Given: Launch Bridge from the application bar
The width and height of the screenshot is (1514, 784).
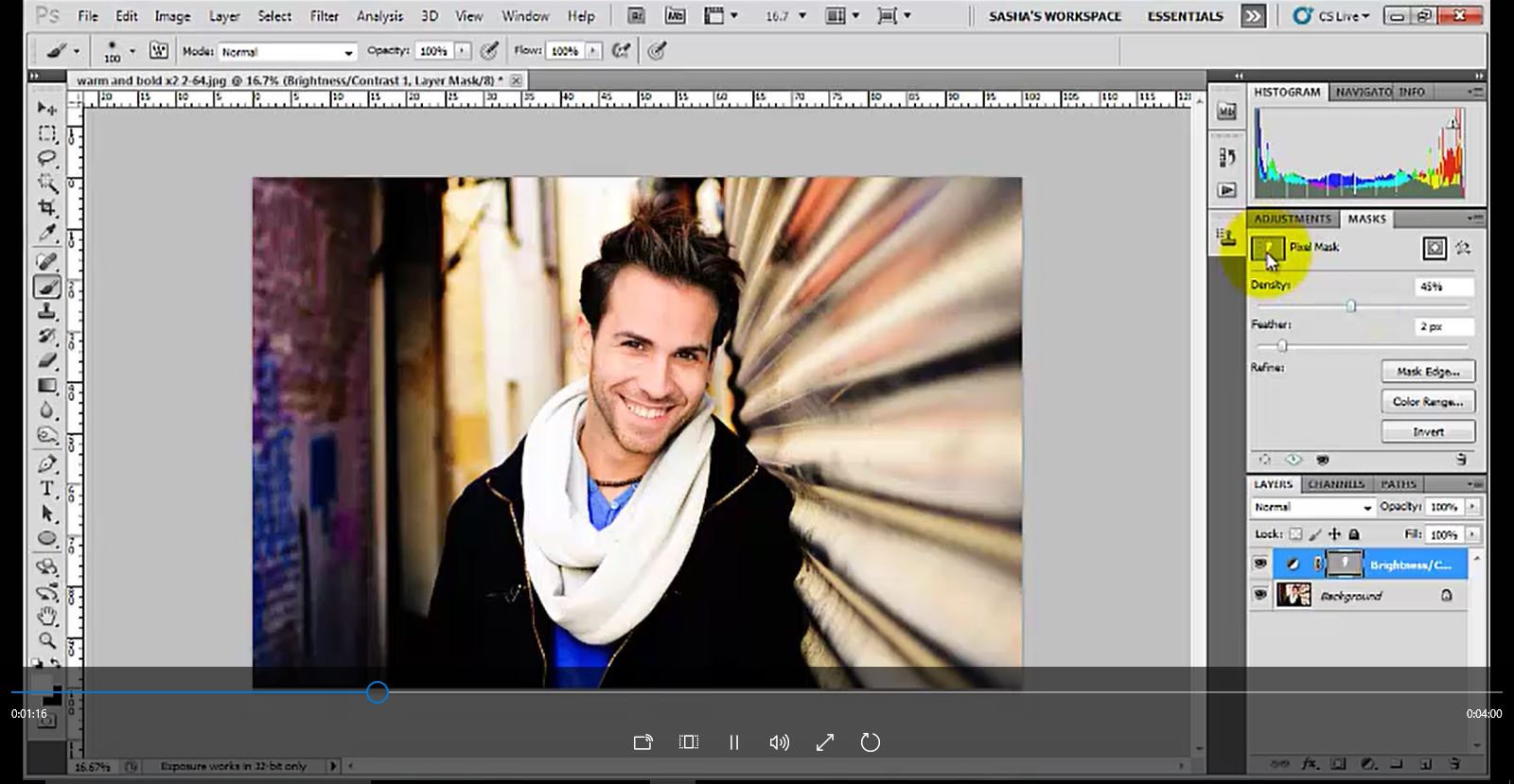Looking at the screenshot, I should click(636, 16).
